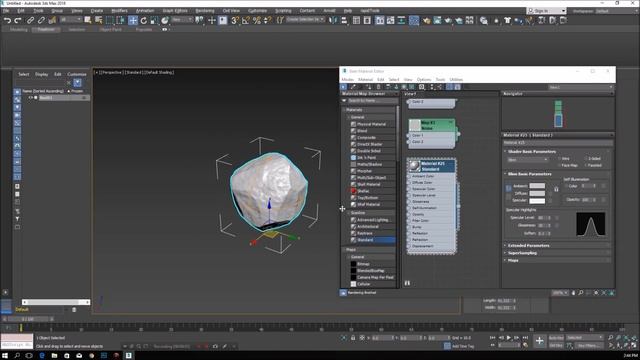640x360 pixels.
Task: Click the Pick Material eyedropper in material editor
Action: [x=353, y=87]
